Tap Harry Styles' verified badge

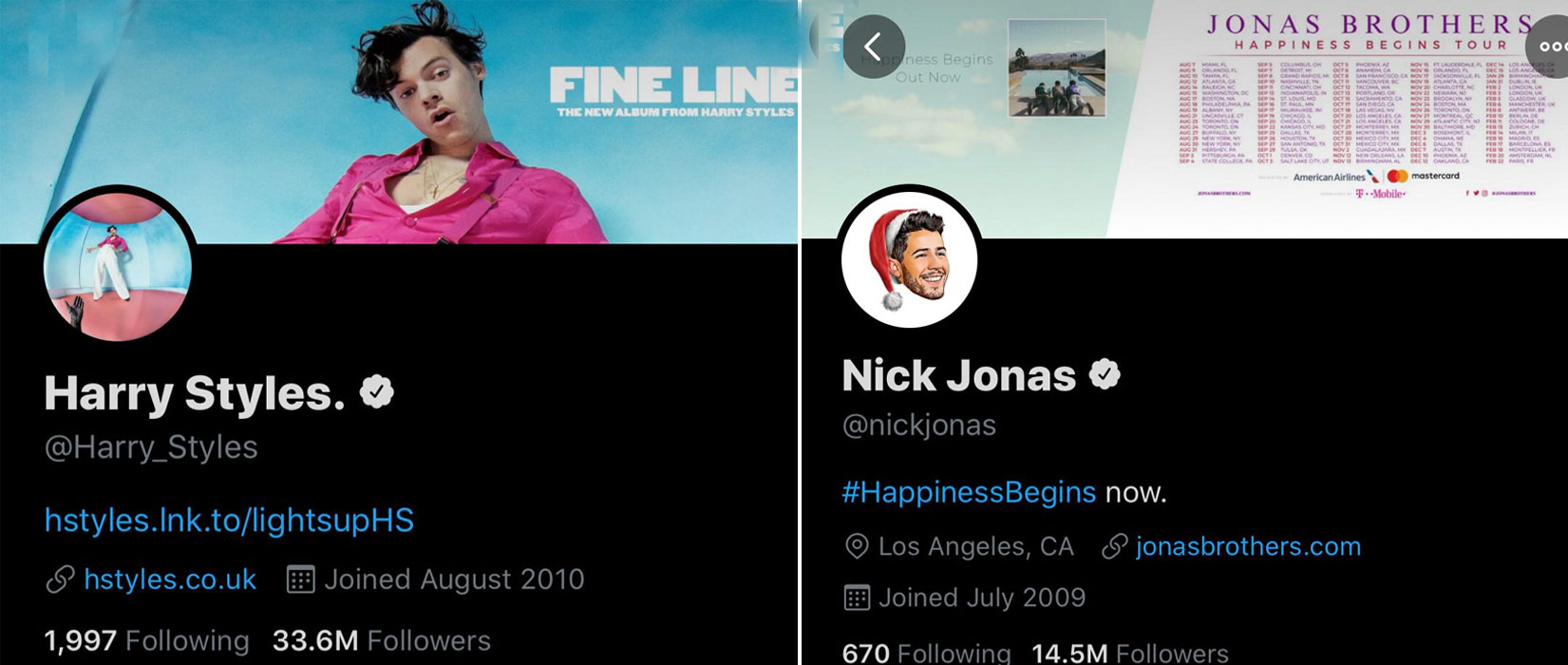[377, 392]
